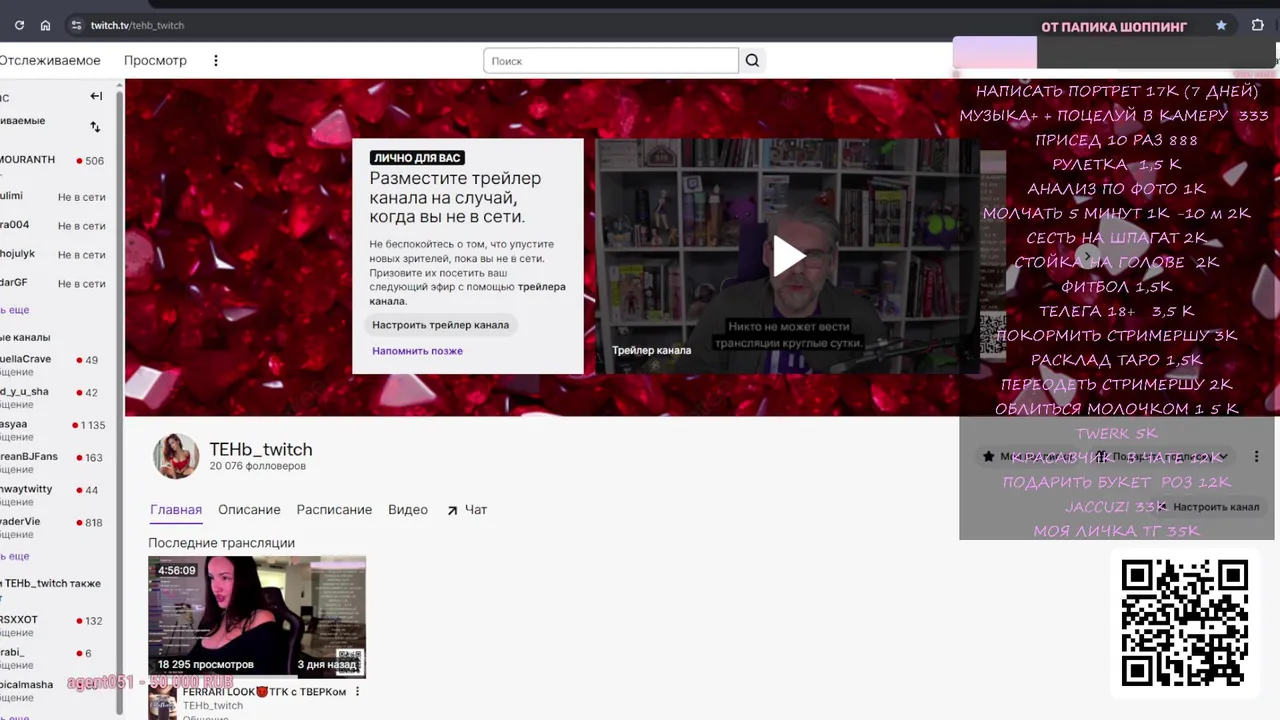Viewport: 1280px width, 720px height.
Task: Open nwaytwitty channel with 44 viewers
Action: 55,495
